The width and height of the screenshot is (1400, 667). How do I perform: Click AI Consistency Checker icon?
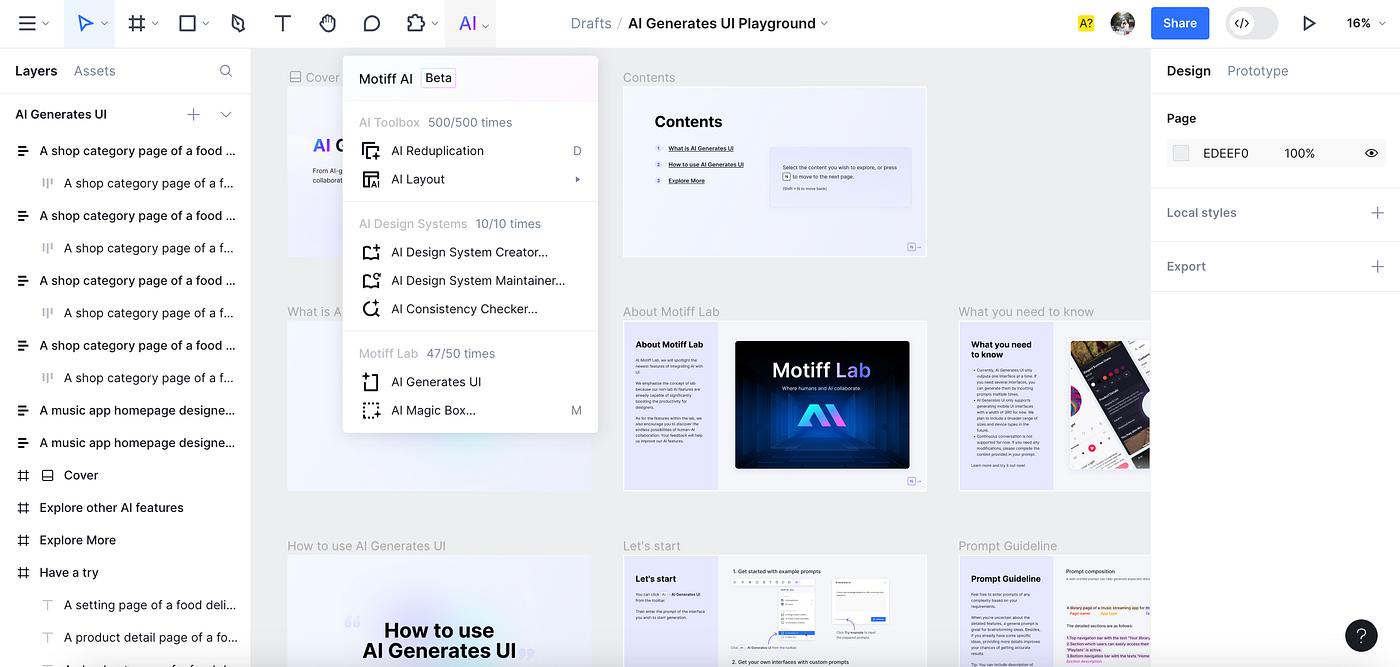click(371, 309)
